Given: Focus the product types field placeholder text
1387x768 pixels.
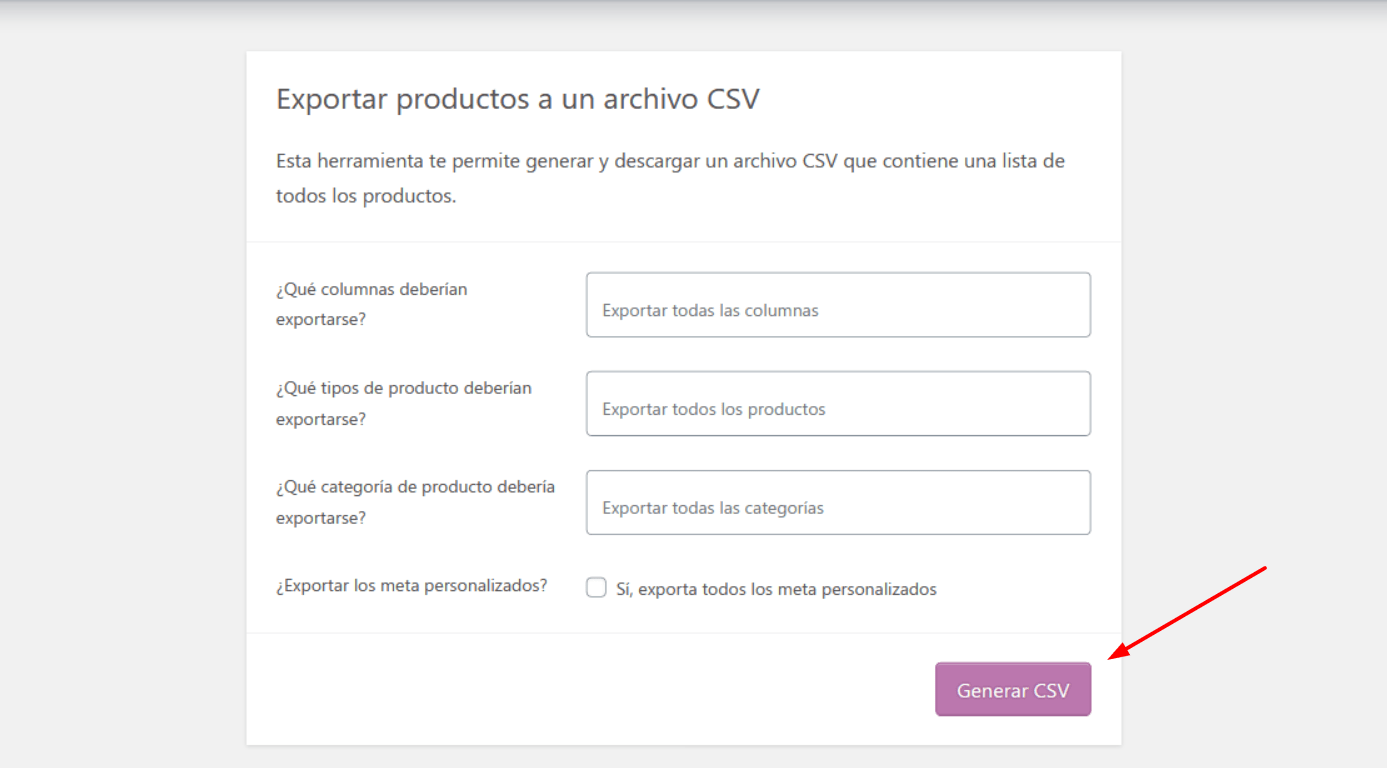Looking at the screenshot, I should [x=714, y=409].
